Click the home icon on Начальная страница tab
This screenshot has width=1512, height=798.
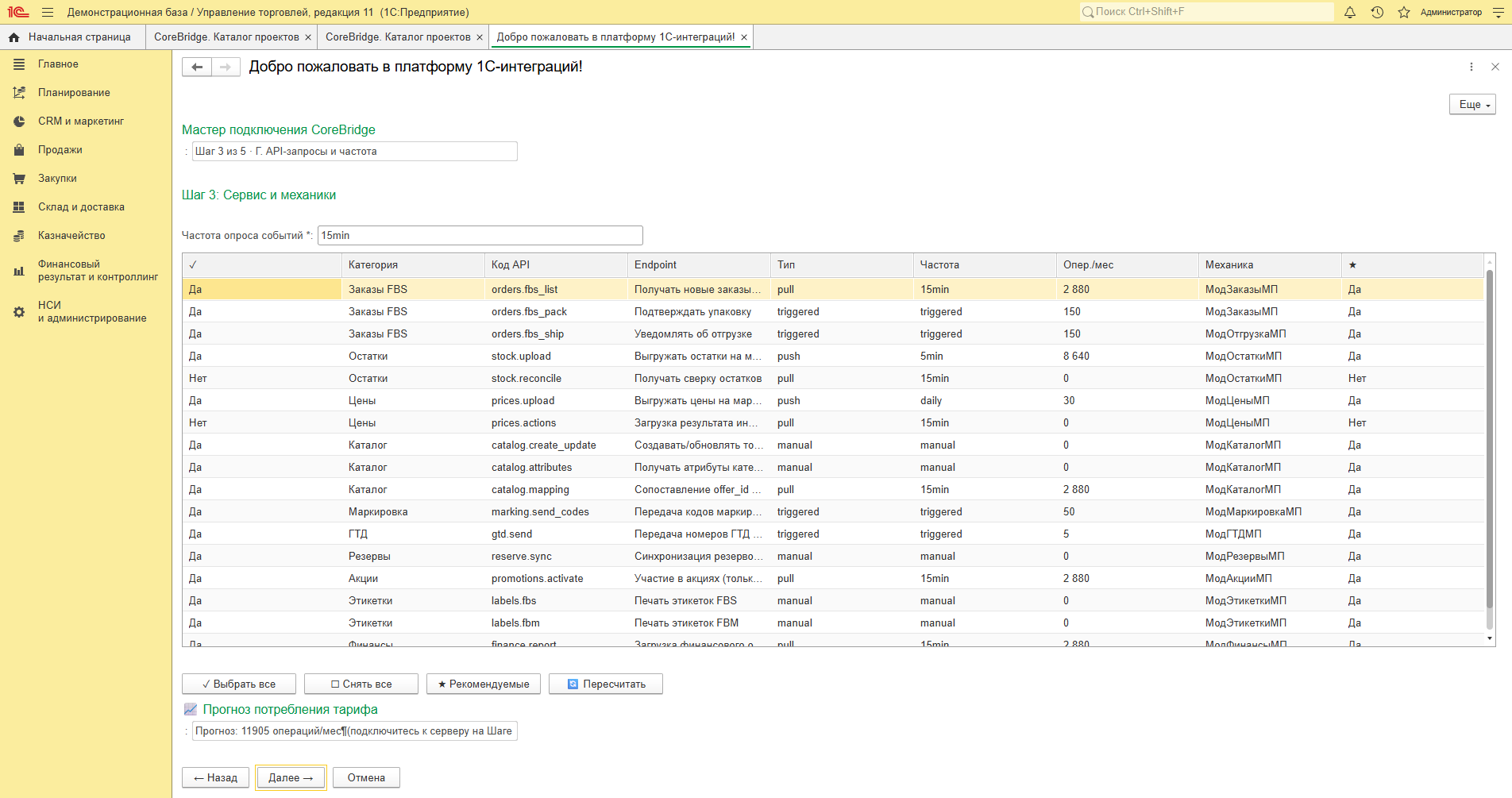13,37
